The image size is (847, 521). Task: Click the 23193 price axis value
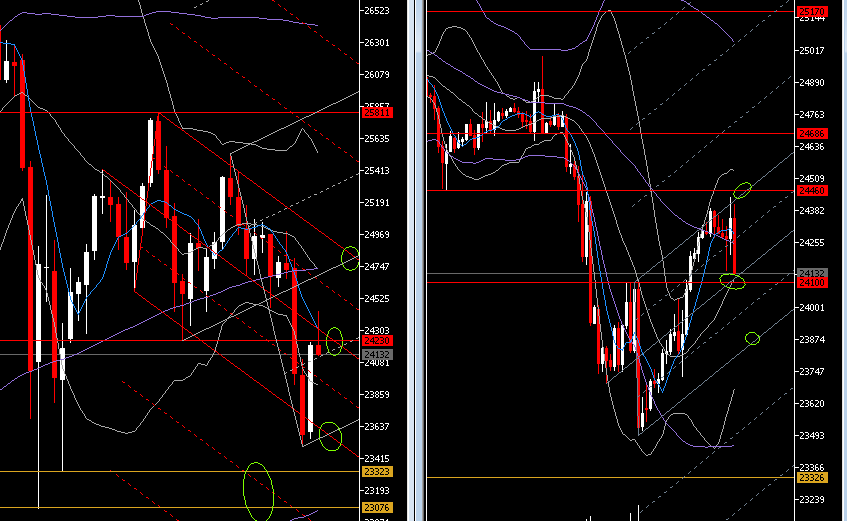click(x=377, y=490)
